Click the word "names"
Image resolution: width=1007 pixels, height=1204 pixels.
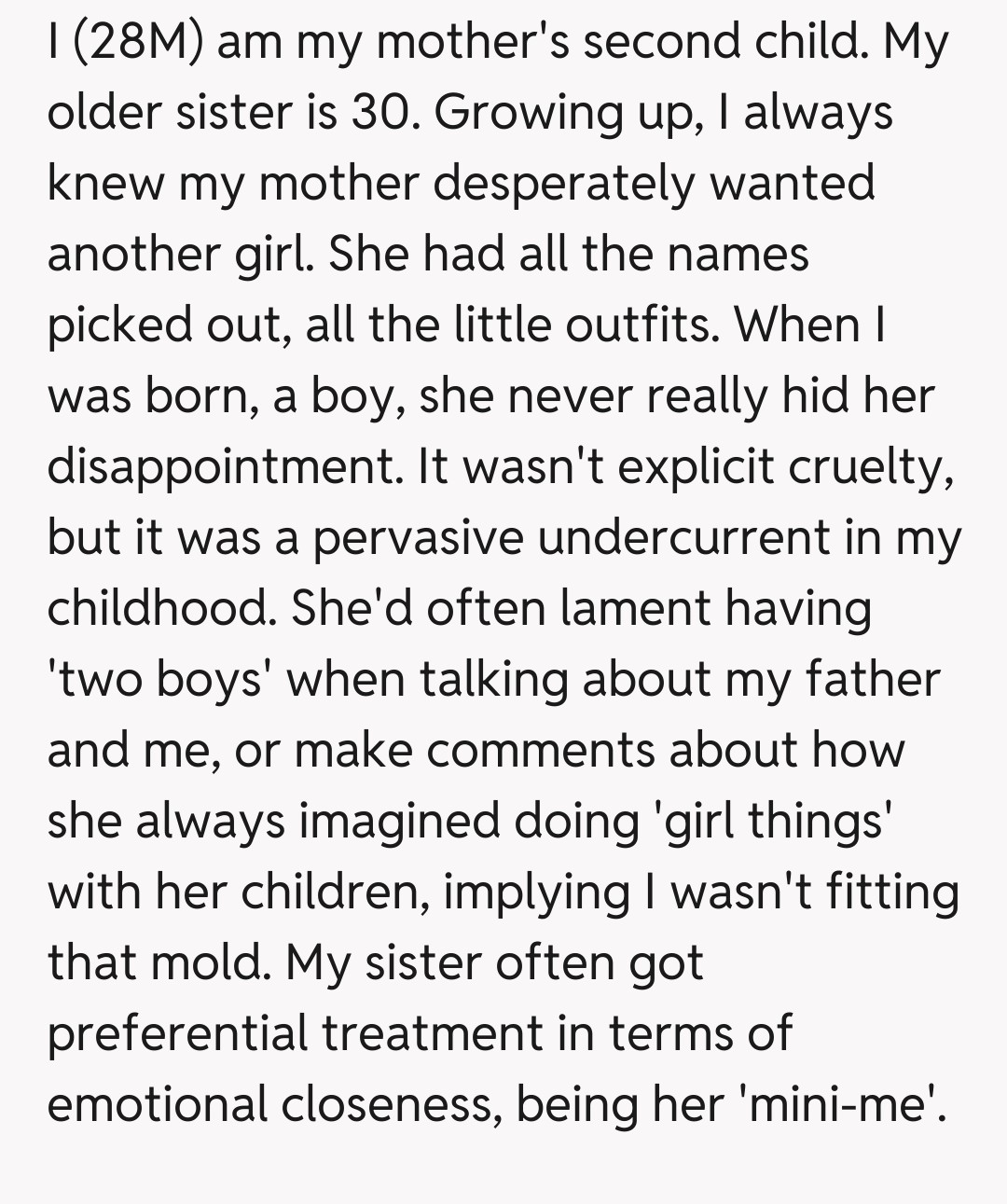coord(741,255)
